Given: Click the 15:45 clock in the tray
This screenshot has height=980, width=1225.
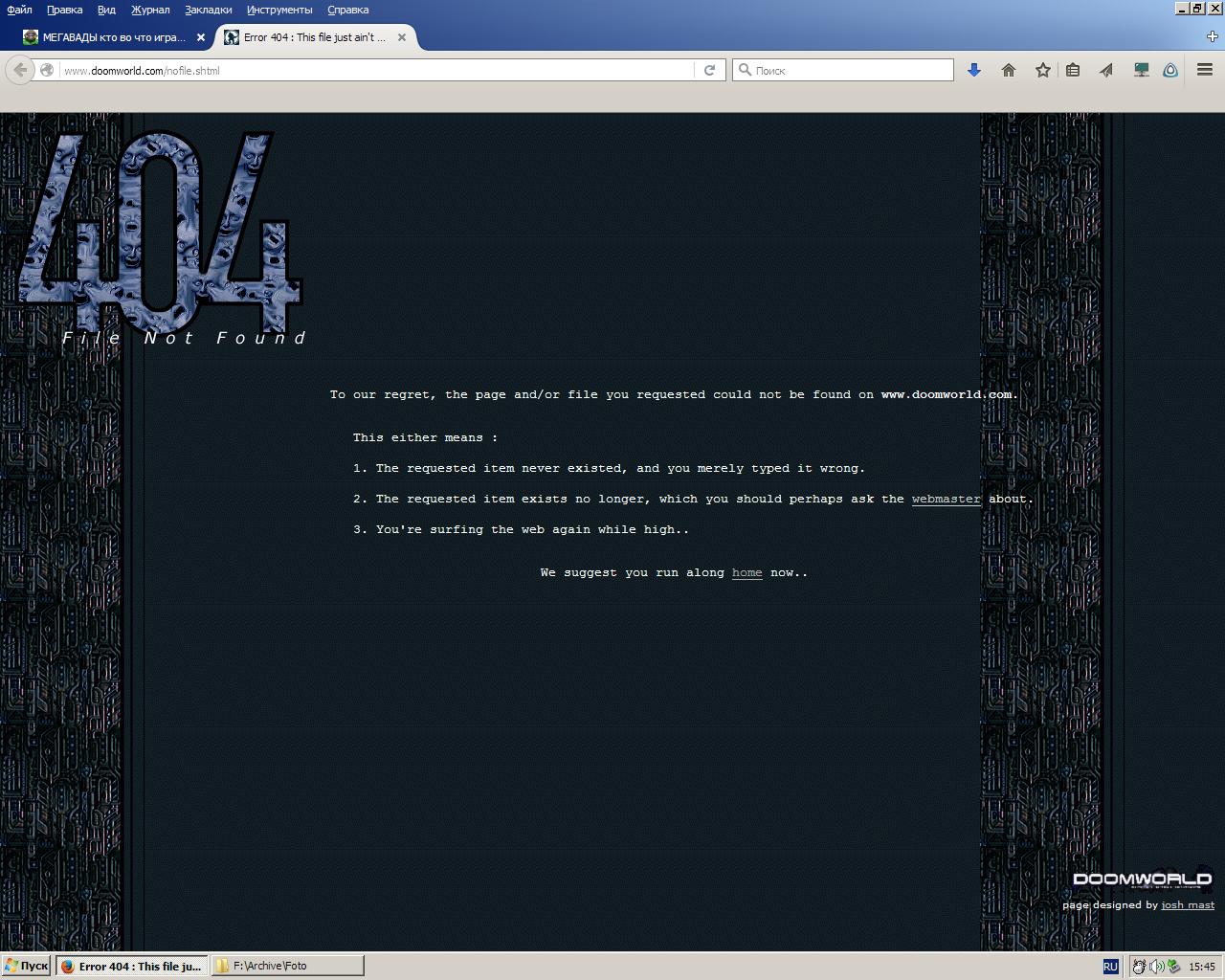Looking at the screenshot, I should pyautogui.click(x=1202, y=967).
